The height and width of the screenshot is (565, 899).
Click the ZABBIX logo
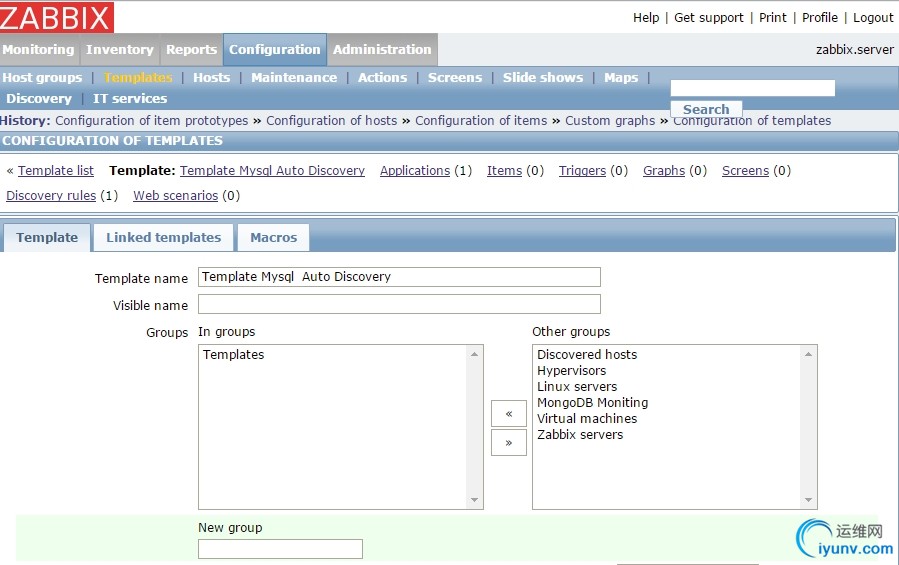[56, 17]
